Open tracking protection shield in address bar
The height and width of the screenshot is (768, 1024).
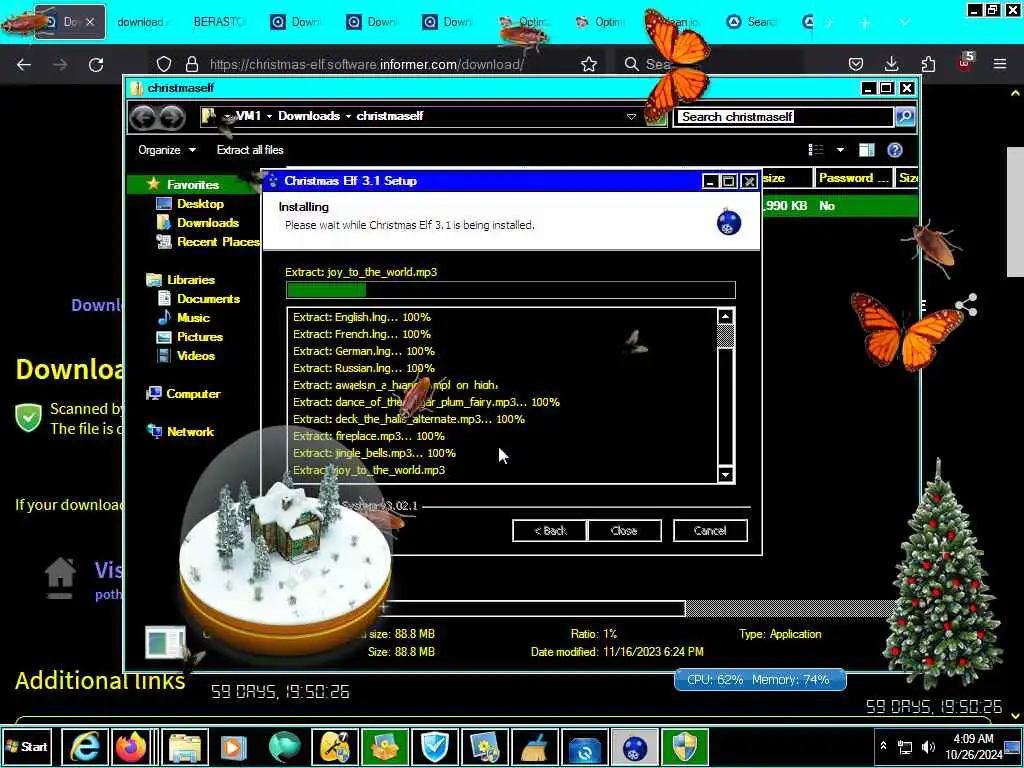164,64
